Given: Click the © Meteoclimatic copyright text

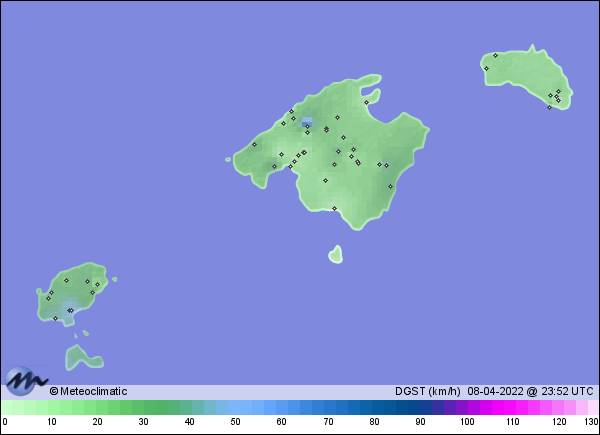Looking at the screenshot, I should 88,391.
